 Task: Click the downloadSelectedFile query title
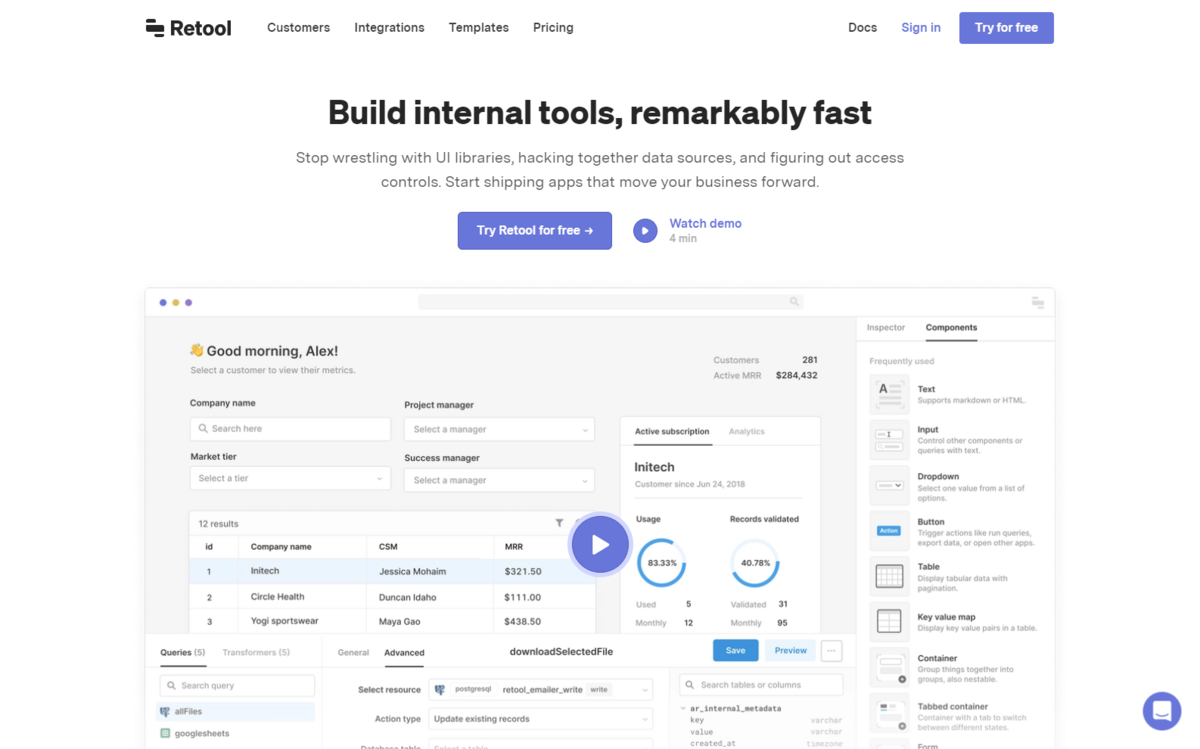[x=561, y=651]
